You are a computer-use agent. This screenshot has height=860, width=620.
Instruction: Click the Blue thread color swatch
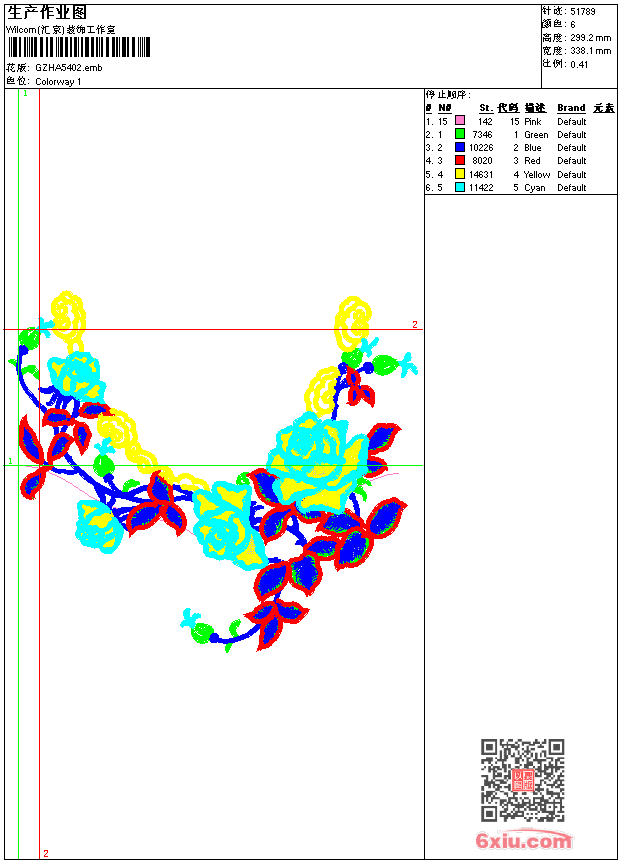(x=460, y=147)
